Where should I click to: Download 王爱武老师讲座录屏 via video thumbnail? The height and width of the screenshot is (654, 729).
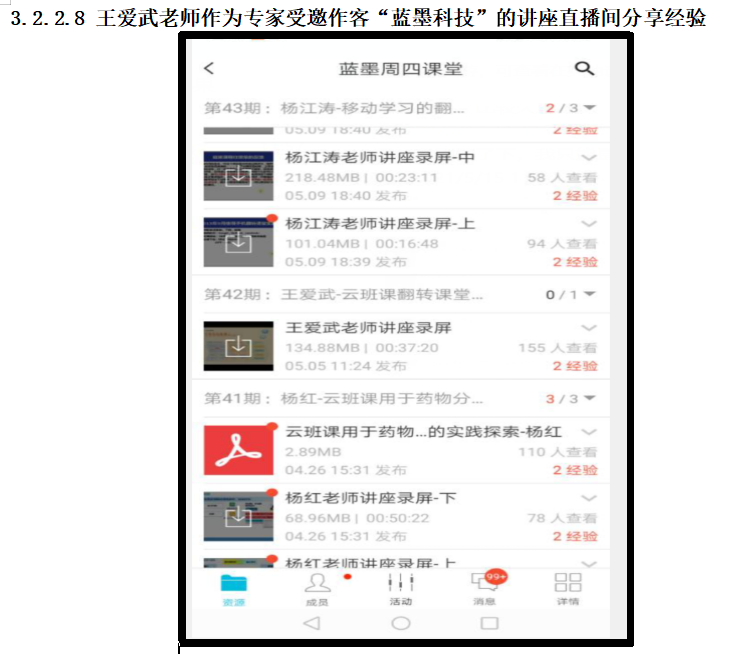point(238,346)
